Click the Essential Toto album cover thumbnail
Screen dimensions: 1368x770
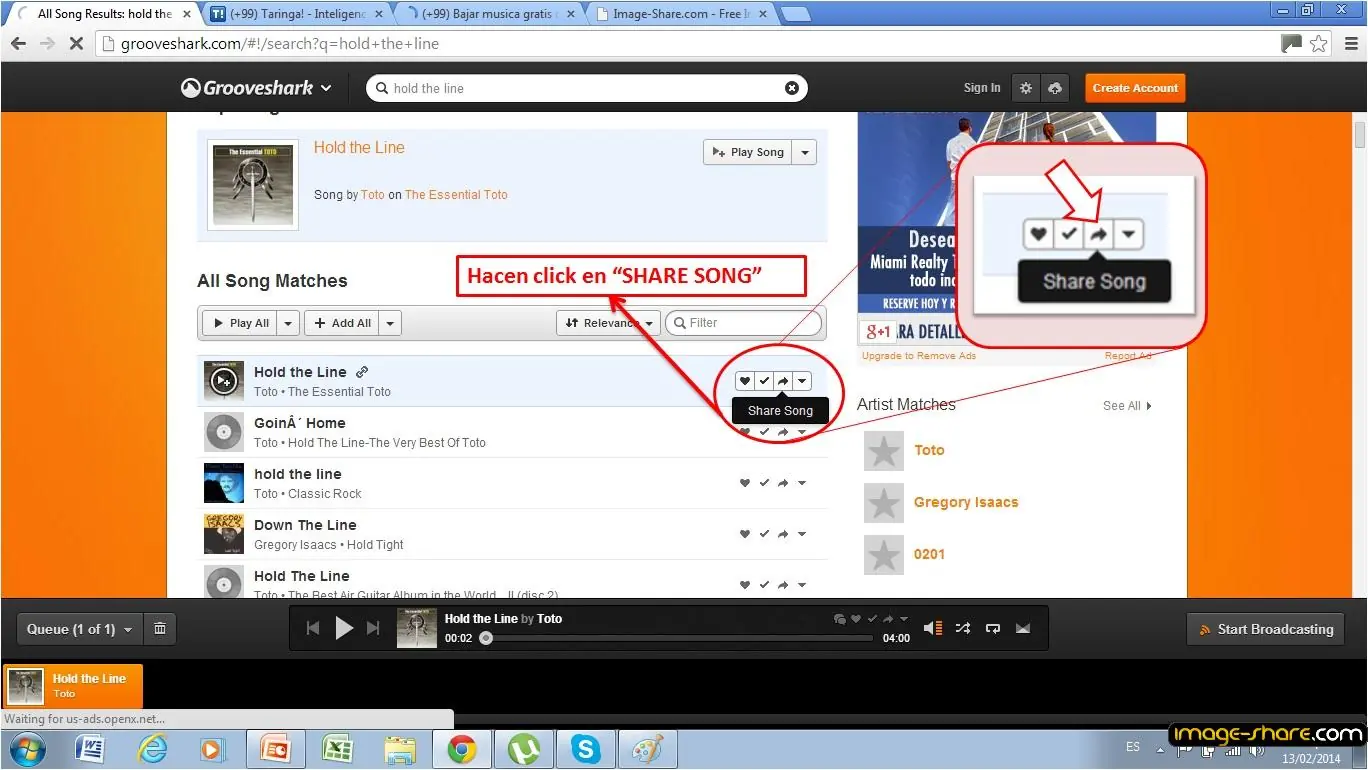[x=255, y=184]
